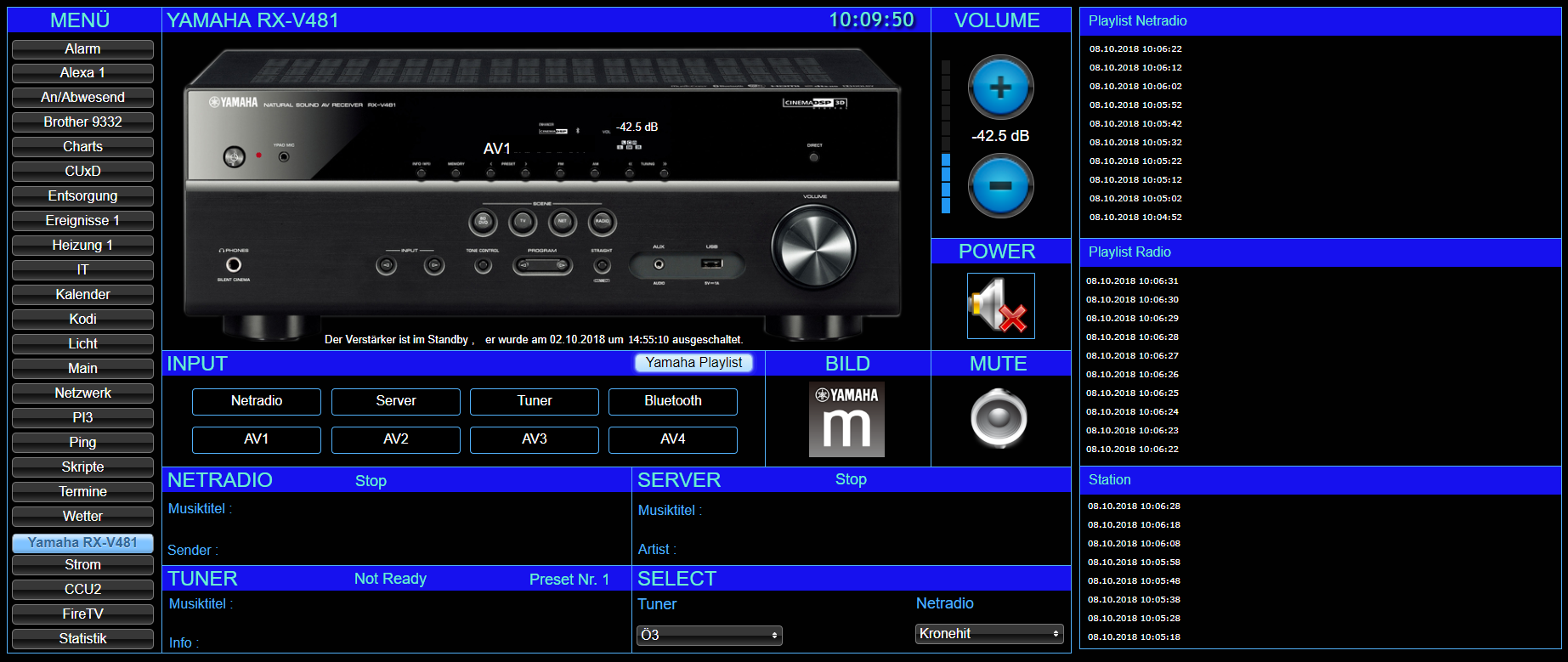Click the receiver's power button in the image
Viewport: 1568px width, 662px height.
[234, 156]
